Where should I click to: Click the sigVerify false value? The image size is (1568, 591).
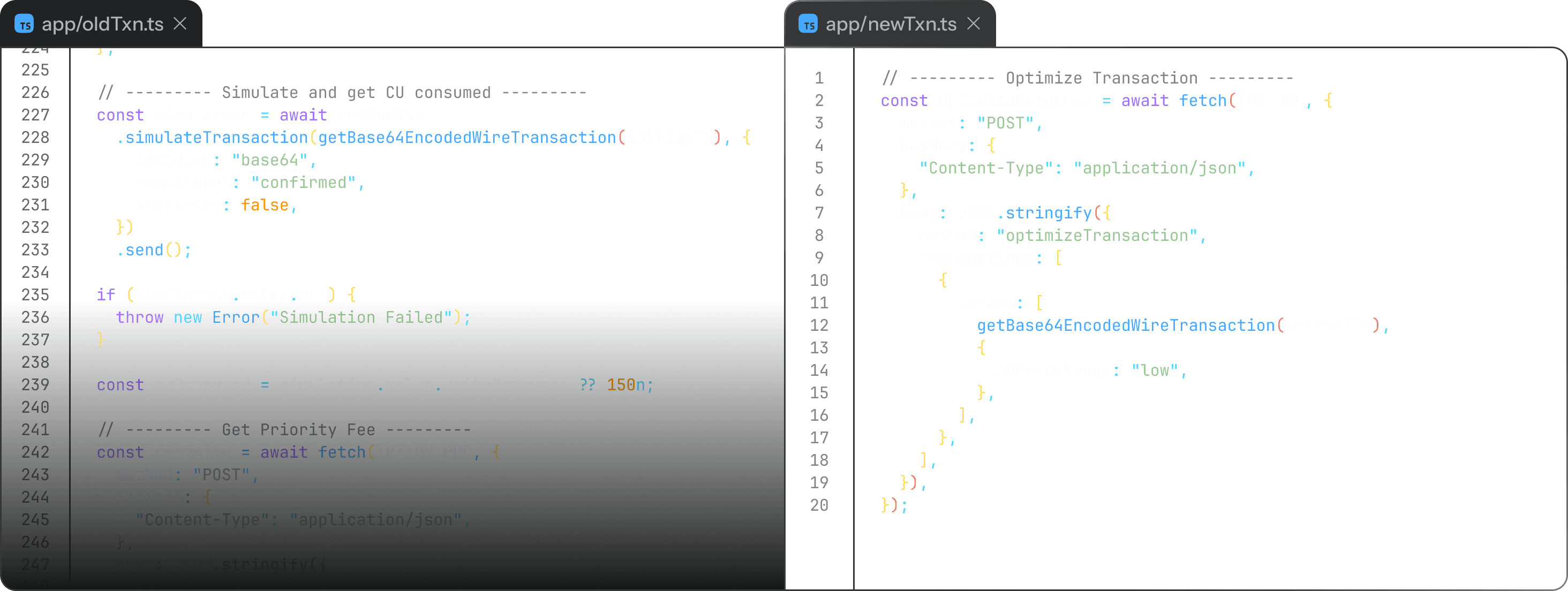click(266, 204)
